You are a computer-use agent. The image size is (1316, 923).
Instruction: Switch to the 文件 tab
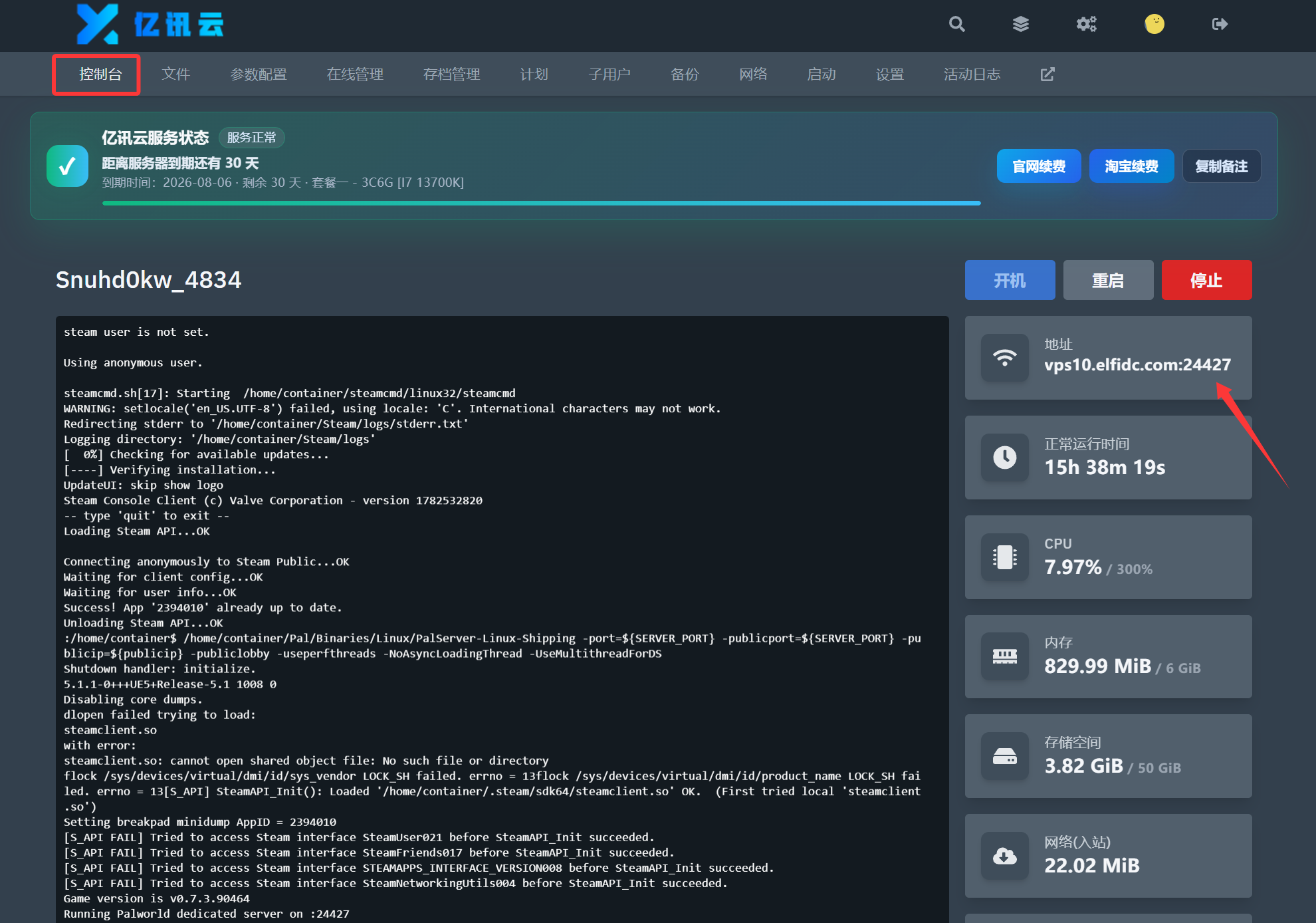tap(176, 74)
